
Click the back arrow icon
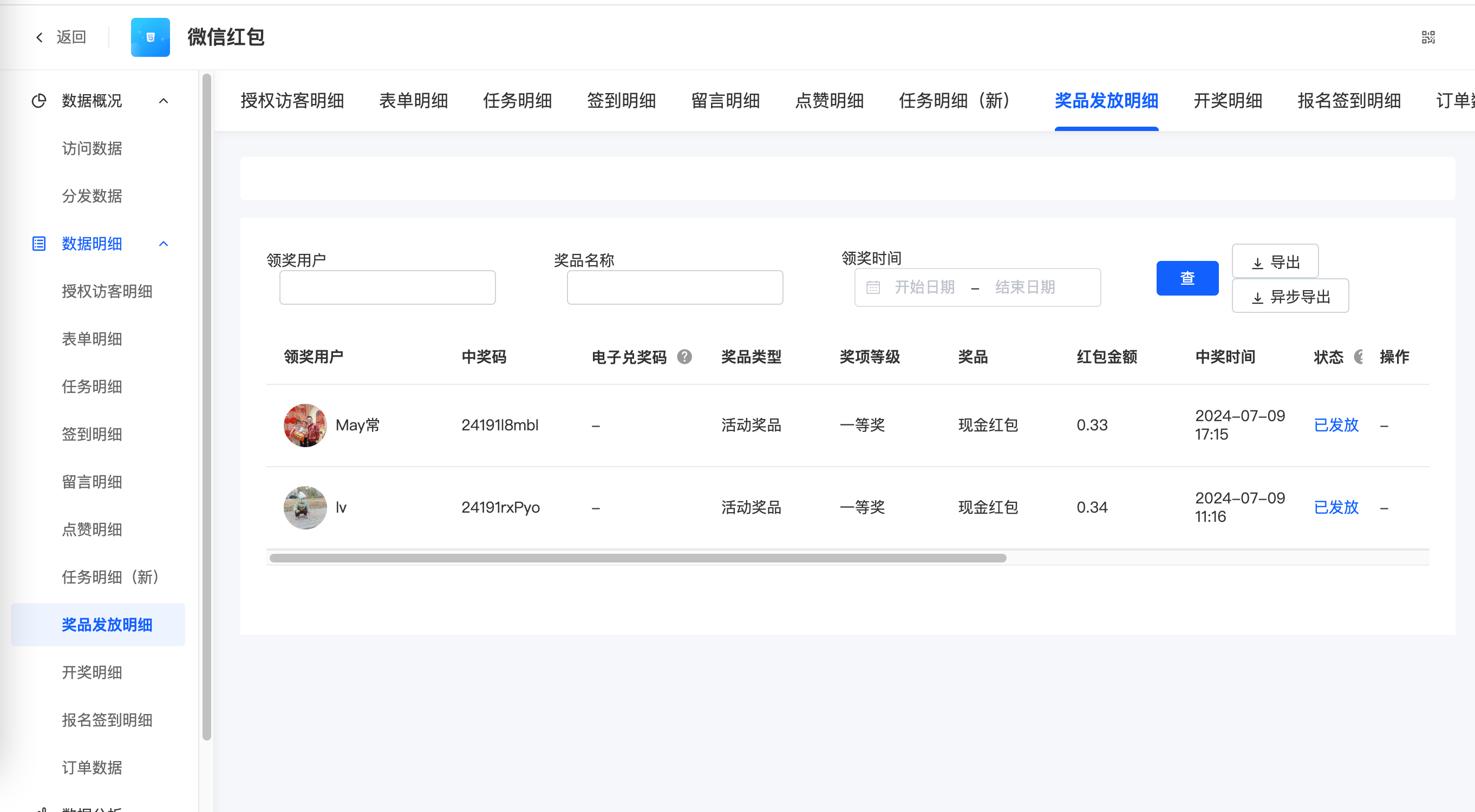pos(40,38)
